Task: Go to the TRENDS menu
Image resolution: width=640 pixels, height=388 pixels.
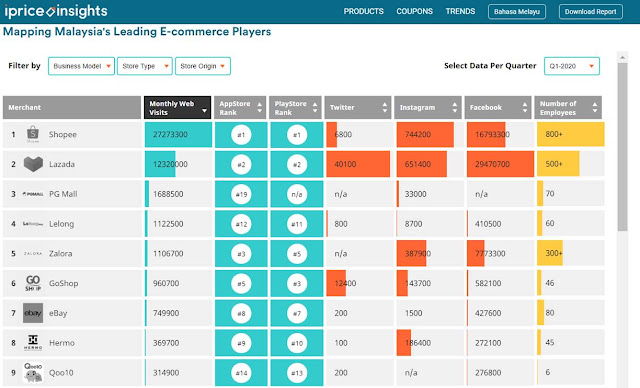Action: coord(460,11)
